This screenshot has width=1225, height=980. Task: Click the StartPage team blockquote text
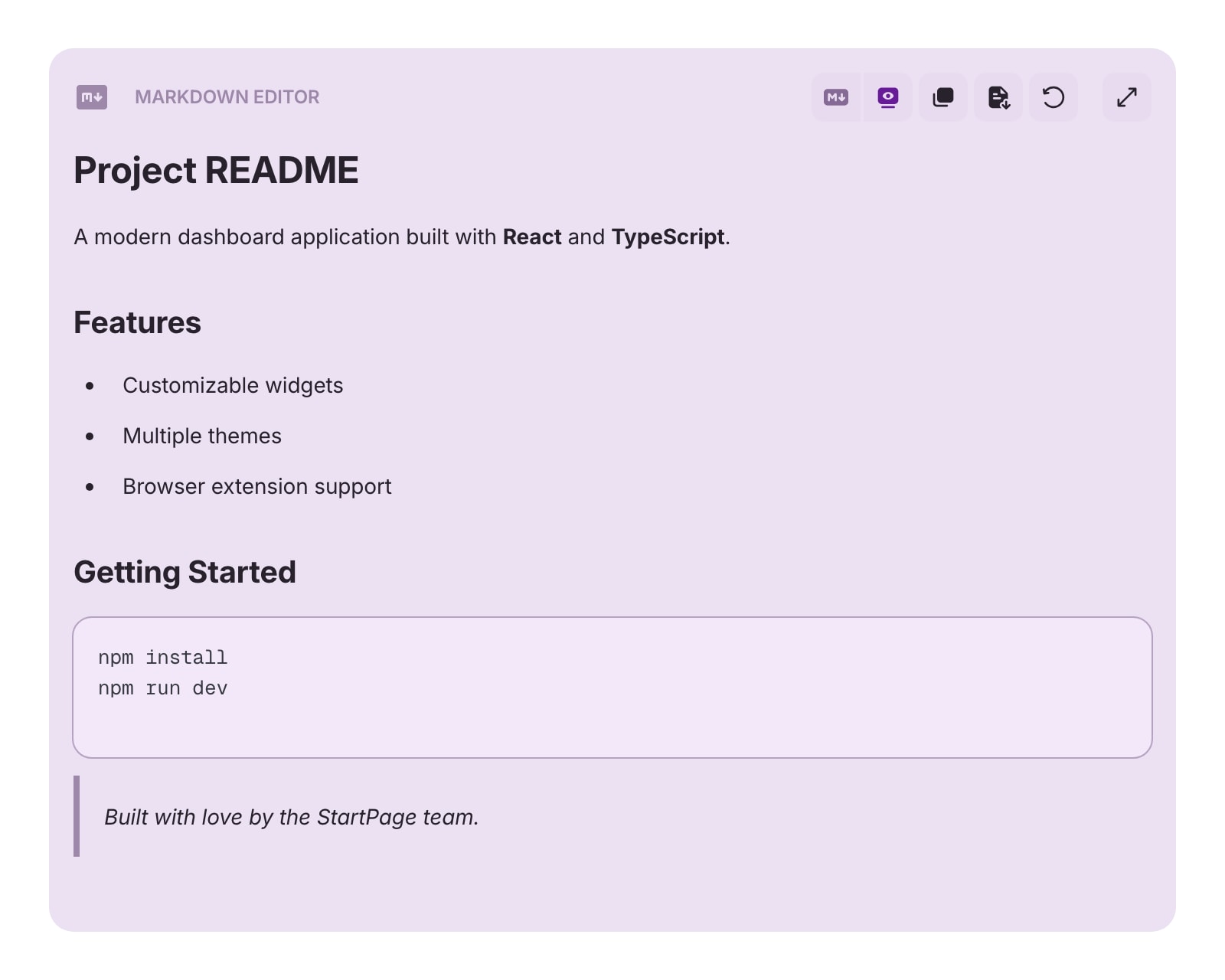pyautogui.click(x=291, y=817)
